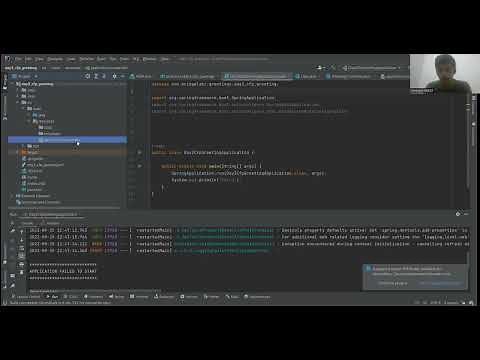Open the Window menu

pos(150,59)
